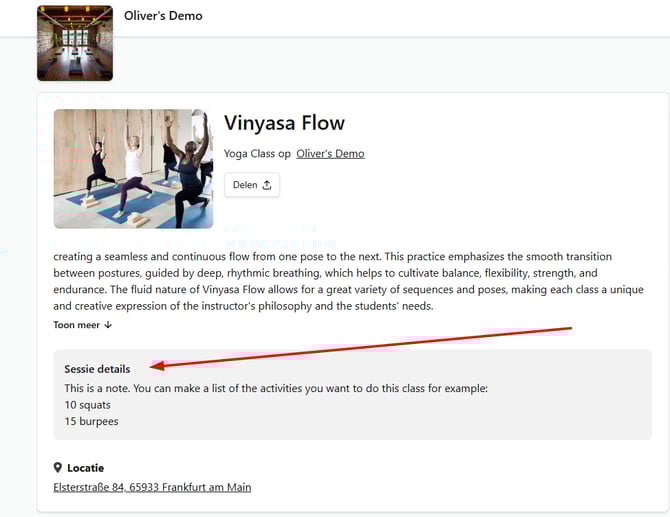Click the down arrow next to Toon meer
The height and width of the screenshot is (517, 670).
pos(108,325)
